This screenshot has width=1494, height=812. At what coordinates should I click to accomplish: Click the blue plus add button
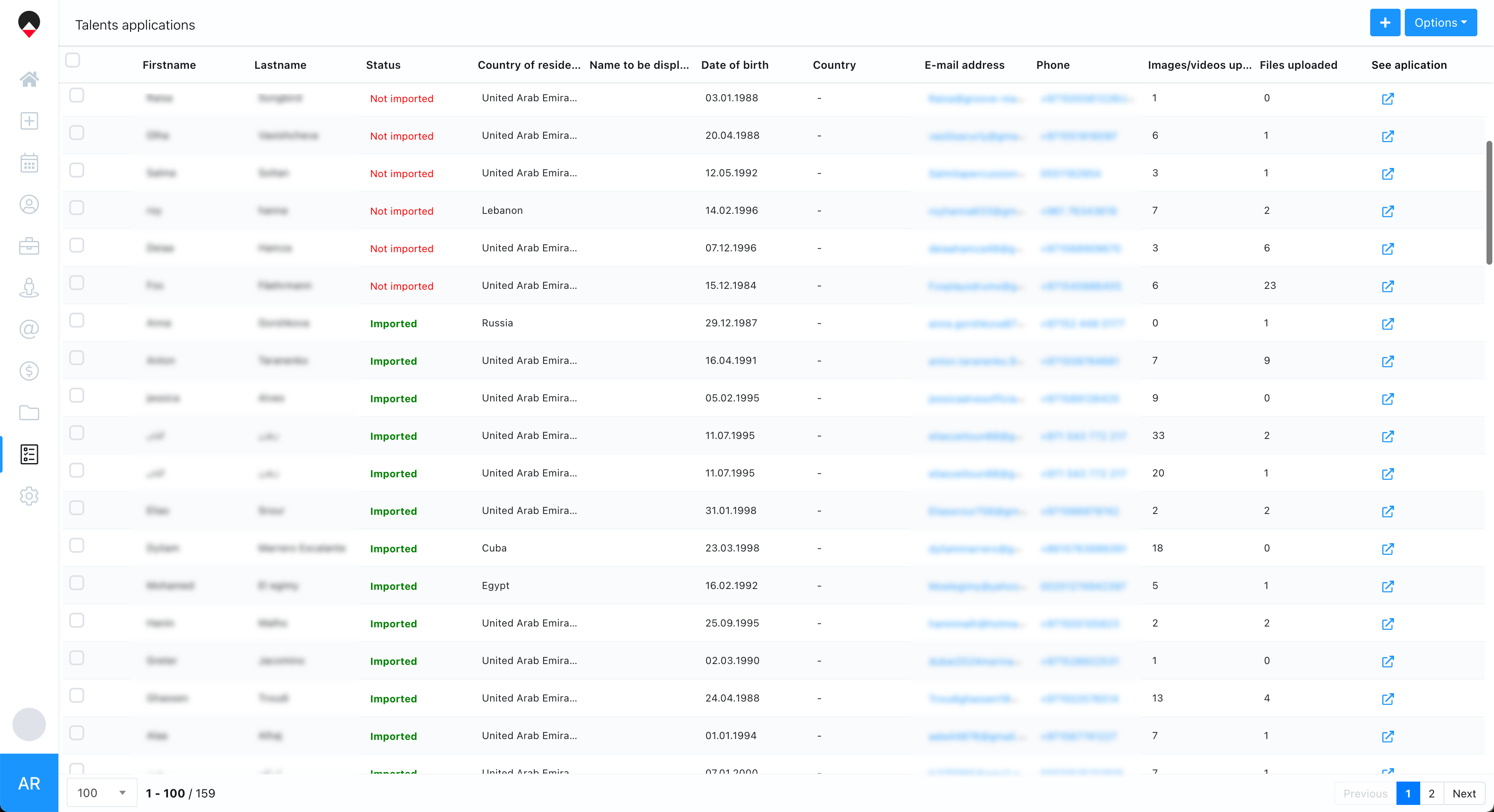point(1385,23)
